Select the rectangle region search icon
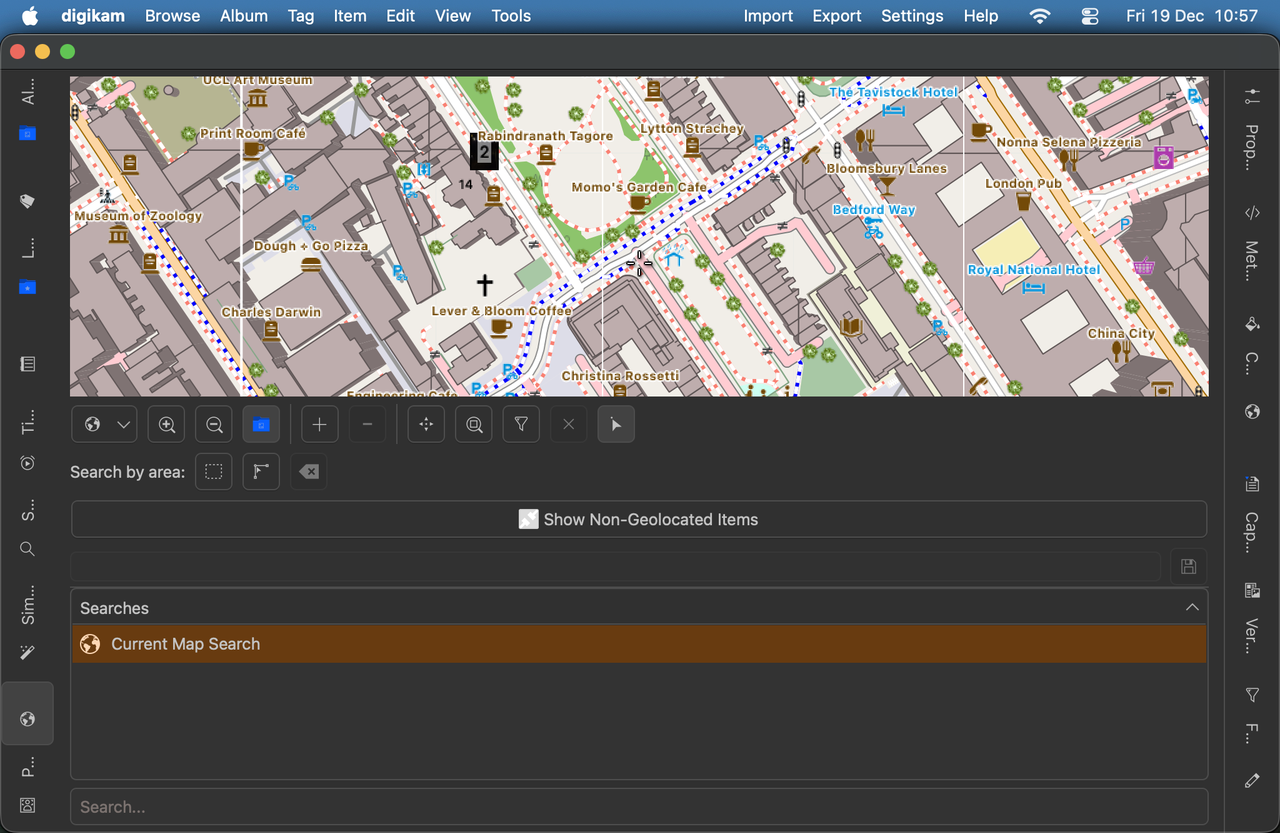1280x833 pixels. 213,471
